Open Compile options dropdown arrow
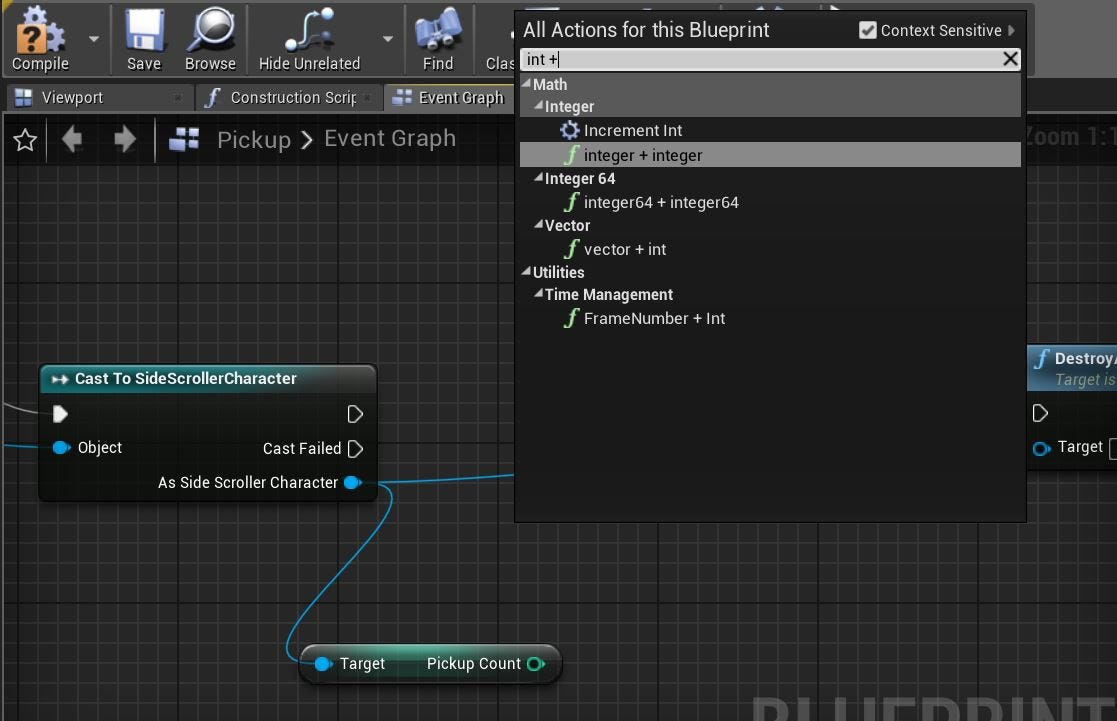The height and width of the screenshot is (721, 1117). point(94,39)
